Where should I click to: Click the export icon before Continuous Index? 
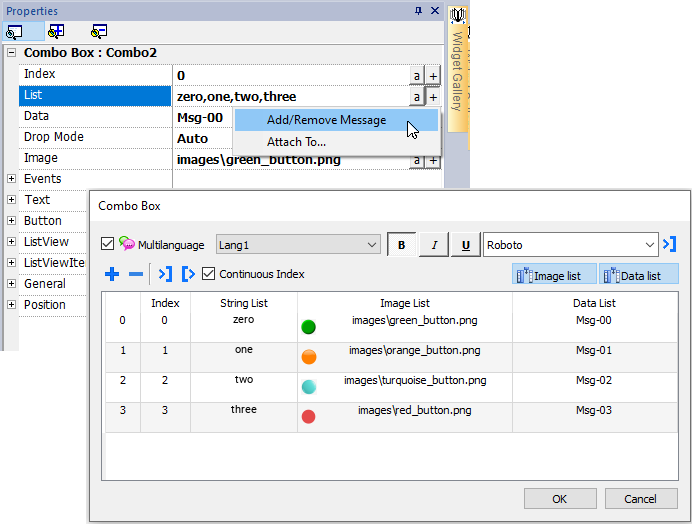pos(188,274)
